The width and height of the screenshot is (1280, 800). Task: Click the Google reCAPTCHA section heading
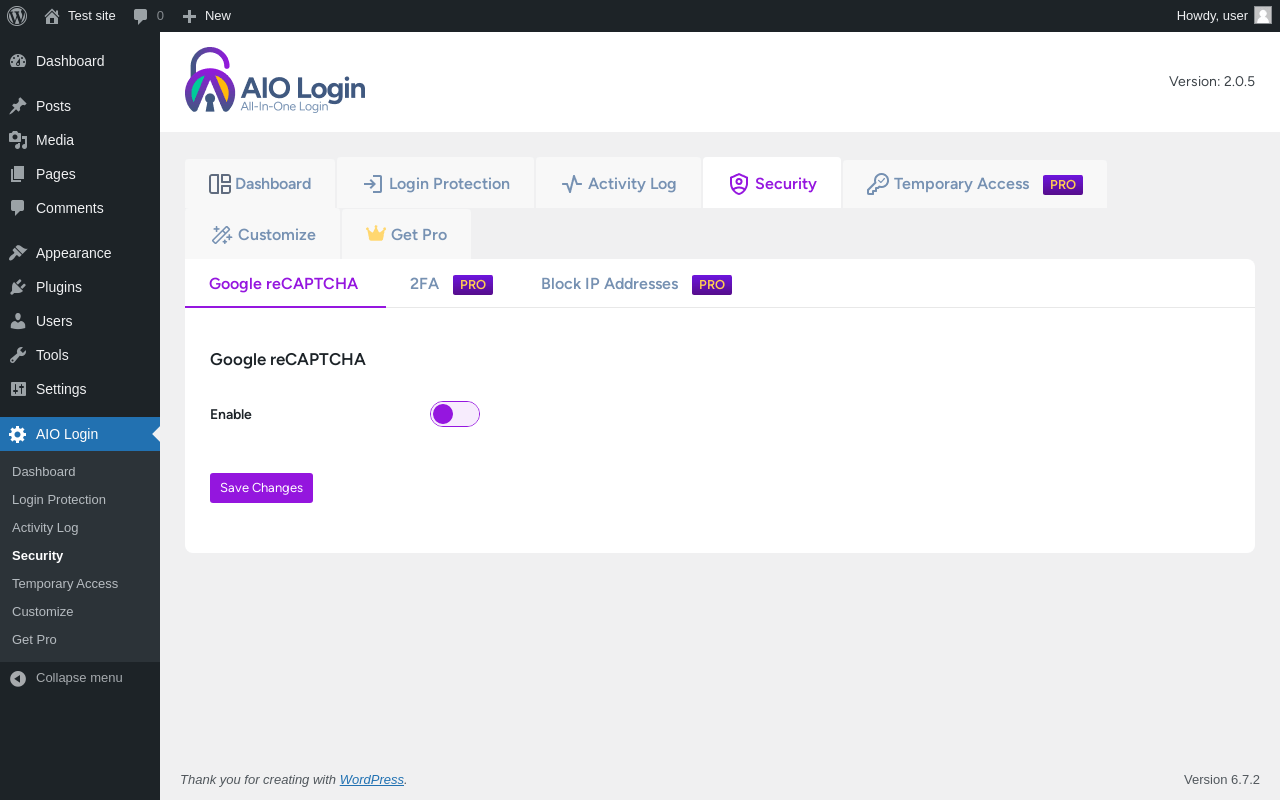288,359
